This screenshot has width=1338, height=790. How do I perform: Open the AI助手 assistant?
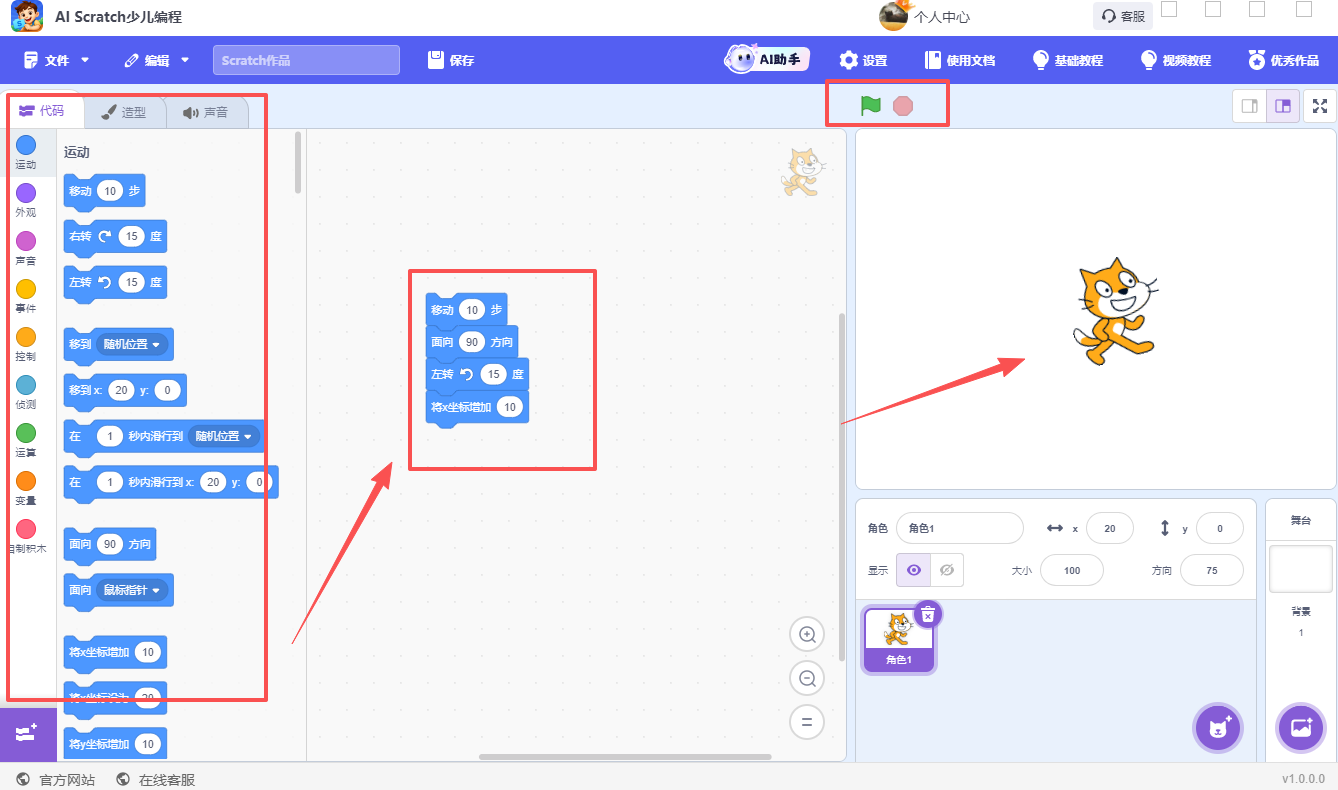[x=767, y=60]
